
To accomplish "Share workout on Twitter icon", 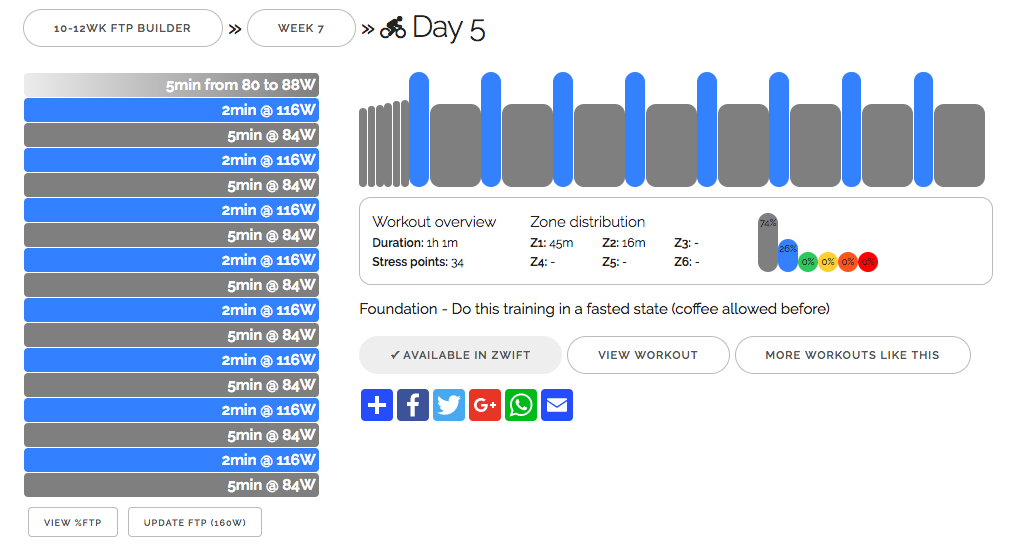I will [448, 405].
